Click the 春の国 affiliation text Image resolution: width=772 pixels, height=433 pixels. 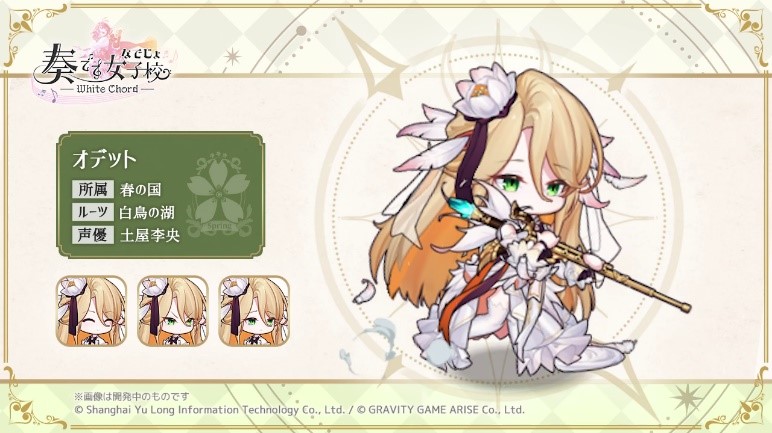point(140,189)
